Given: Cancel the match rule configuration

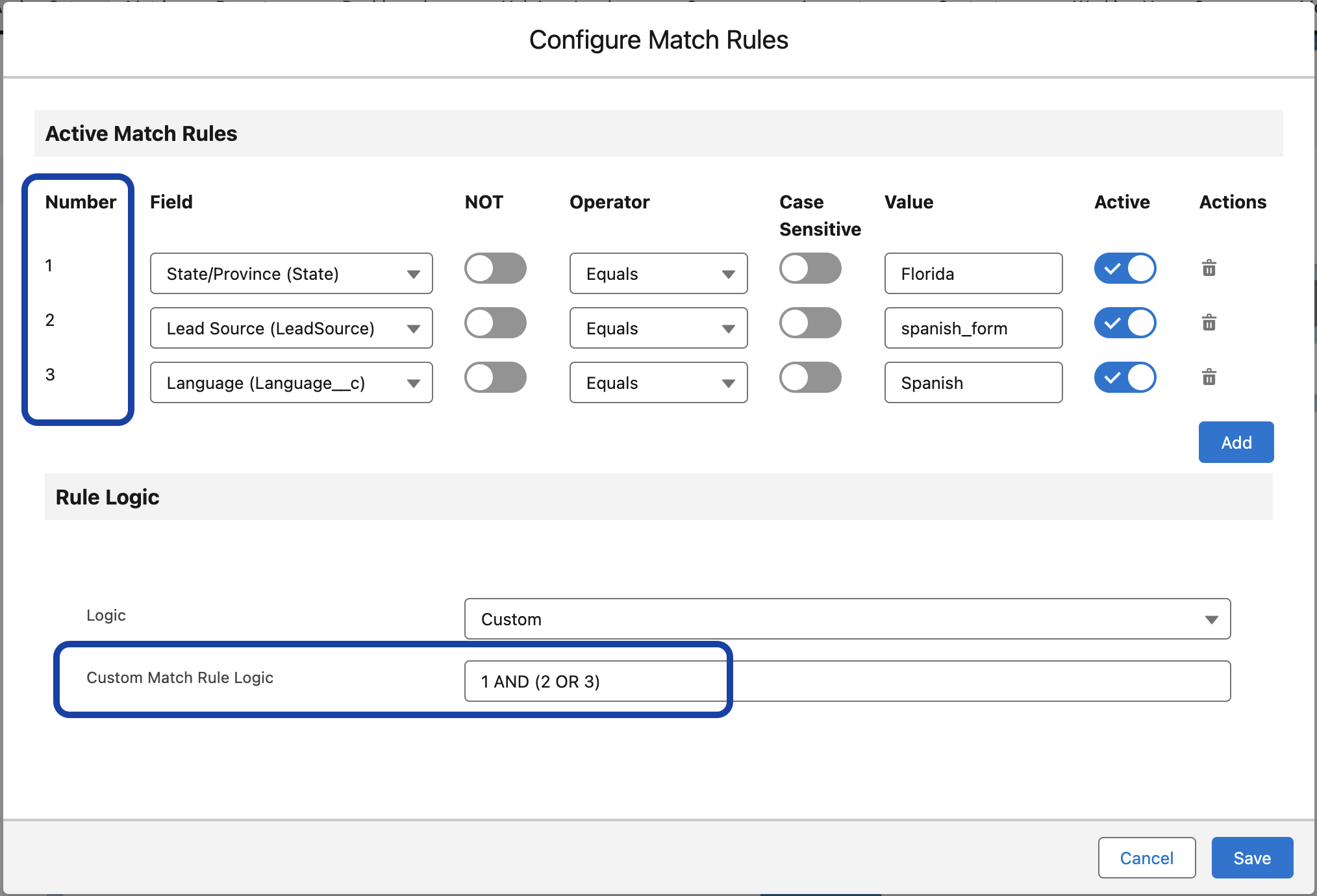Looking at the screenshot, I should click(x=1147, y=858).
